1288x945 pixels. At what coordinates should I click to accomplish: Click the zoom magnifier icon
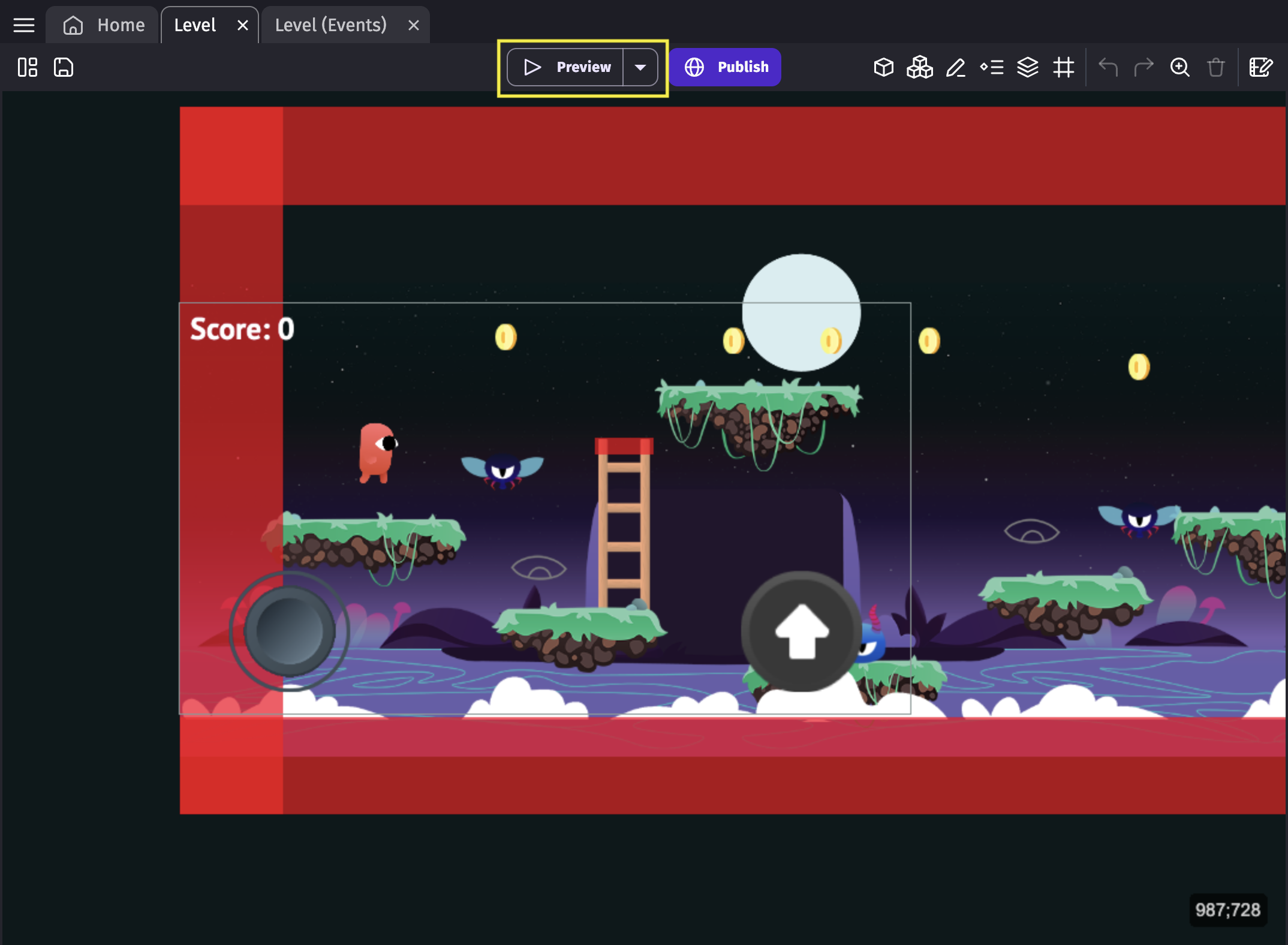click(x=1179, y=67)
